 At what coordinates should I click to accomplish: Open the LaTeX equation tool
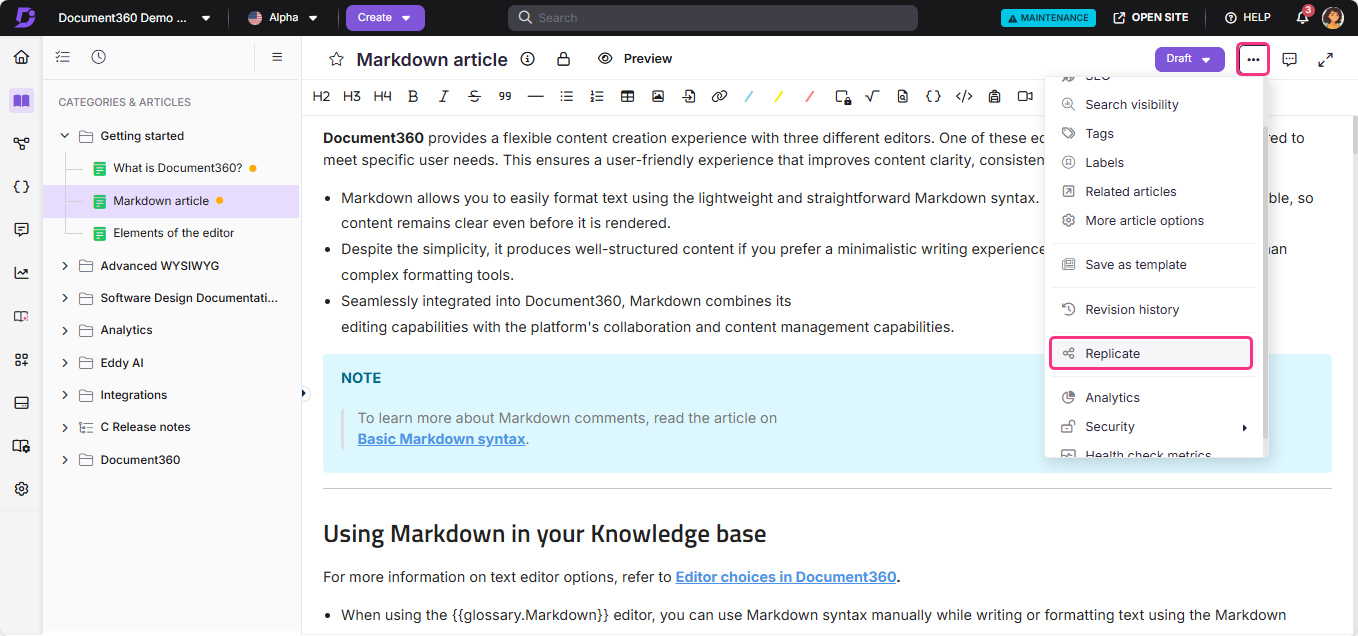tap(871, 96)
